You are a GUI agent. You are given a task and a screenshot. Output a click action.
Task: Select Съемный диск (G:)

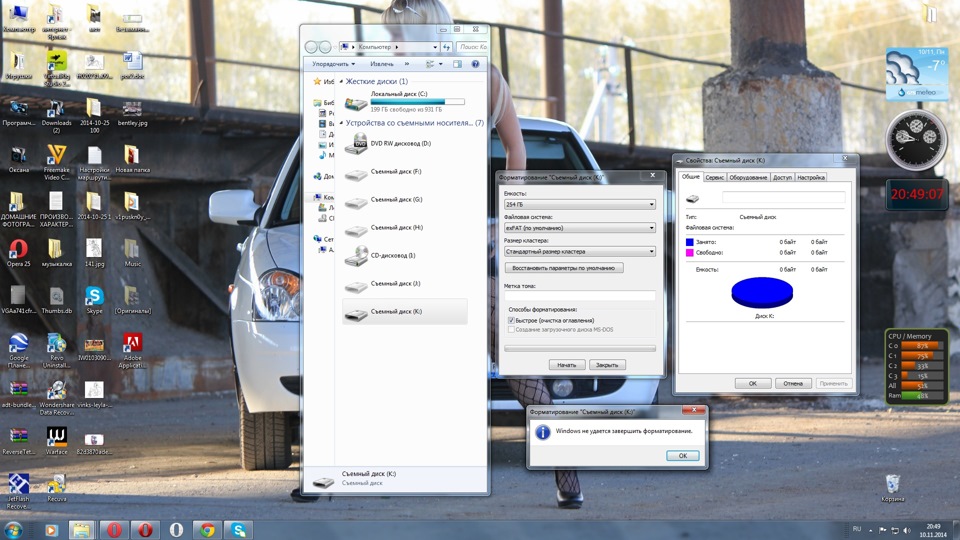405,200
